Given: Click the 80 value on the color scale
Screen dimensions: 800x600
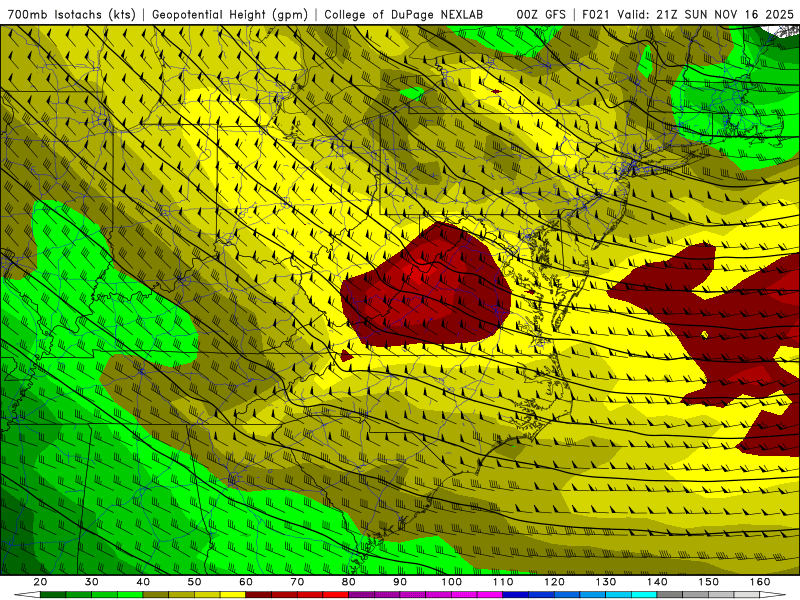Looking at the screenshot, I should click(348, 582).
